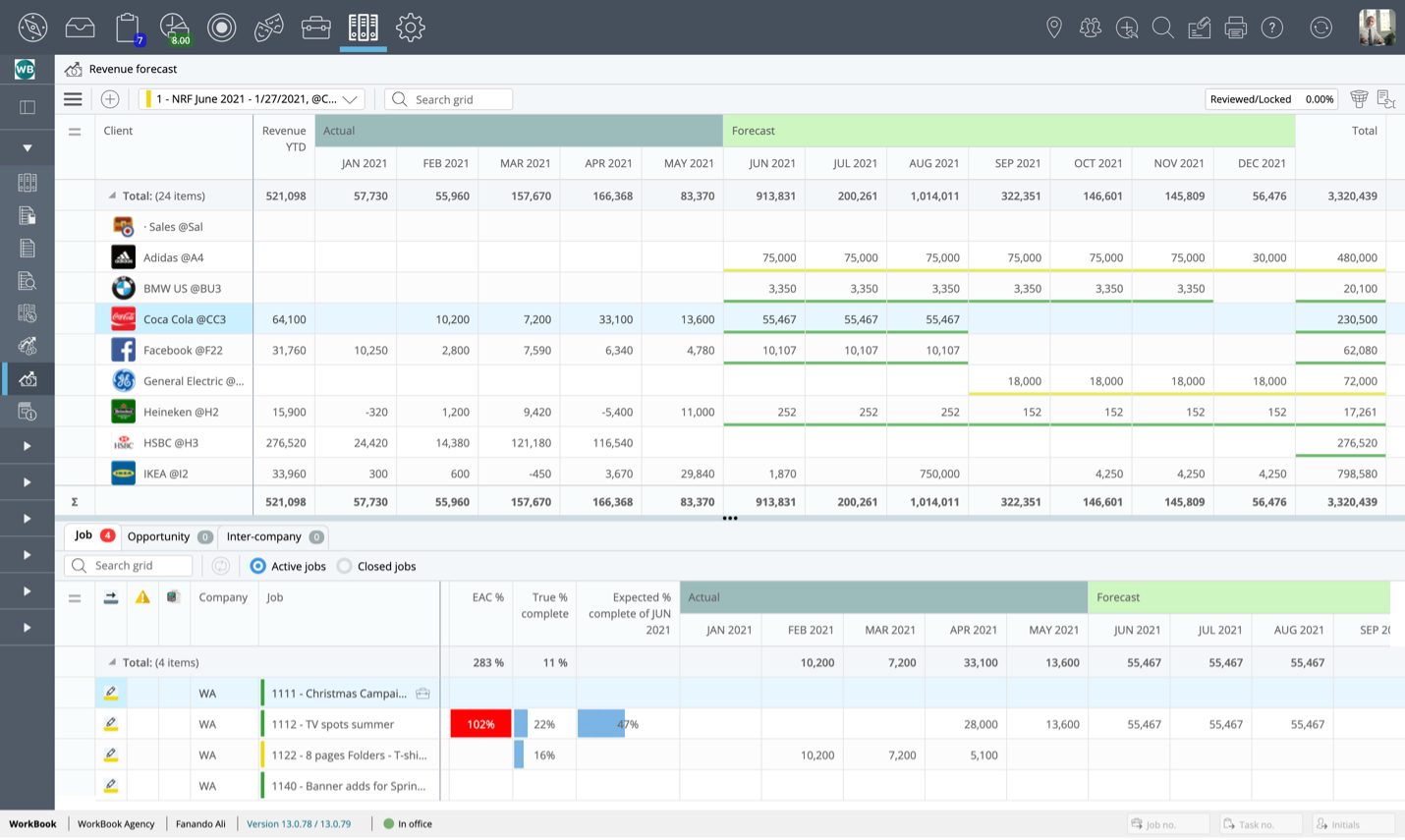Viewport: 1405px width, 840px height.
Task: Open the help question mark icon
Action: tap(1271, 28)
